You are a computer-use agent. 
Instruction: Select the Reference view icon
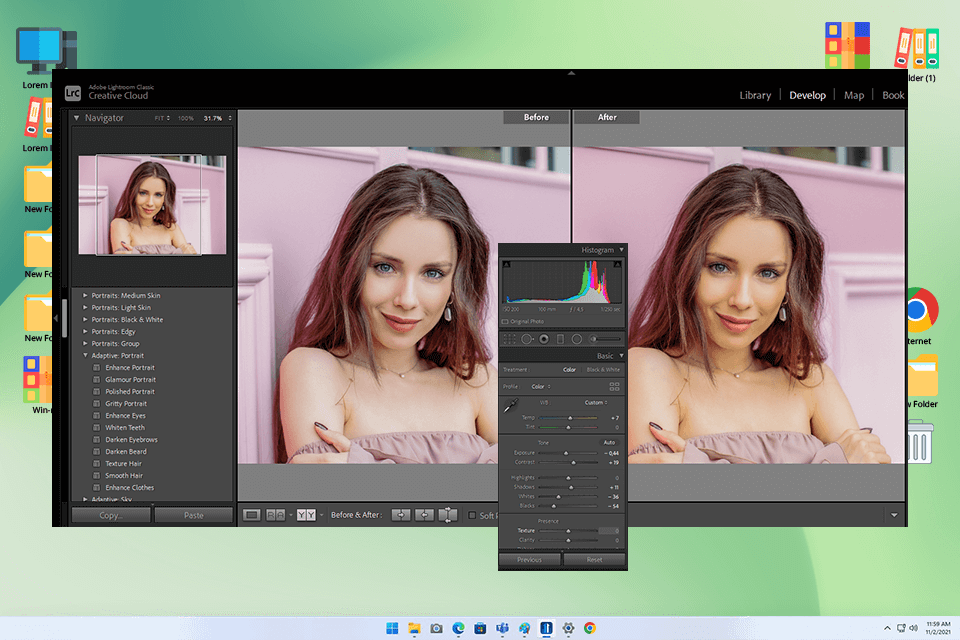276,515
